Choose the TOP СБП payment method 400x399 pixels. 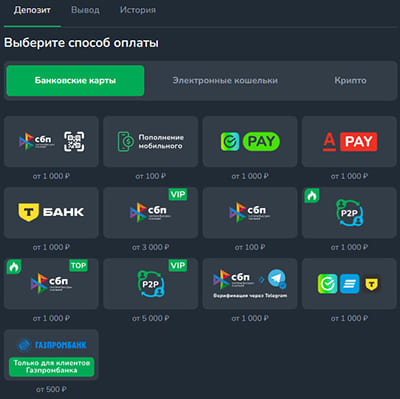[51, 284]
